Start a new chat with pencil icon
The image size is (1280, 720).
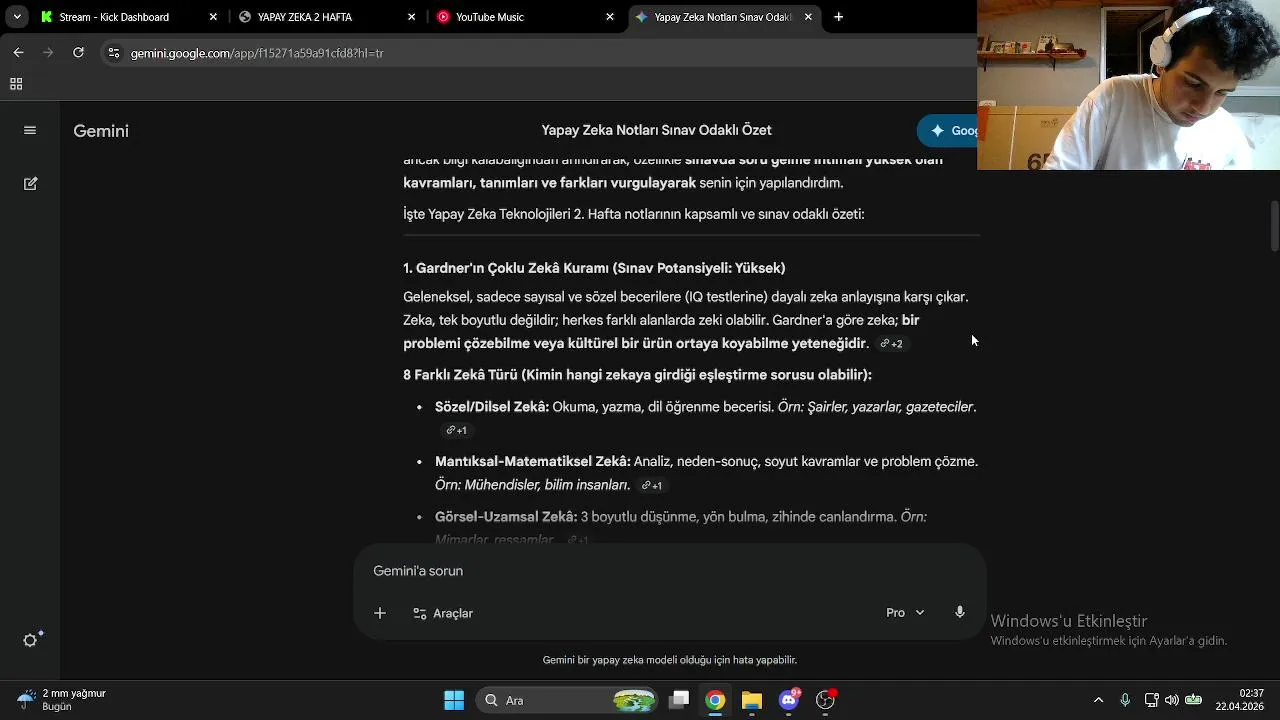(30, 184)
